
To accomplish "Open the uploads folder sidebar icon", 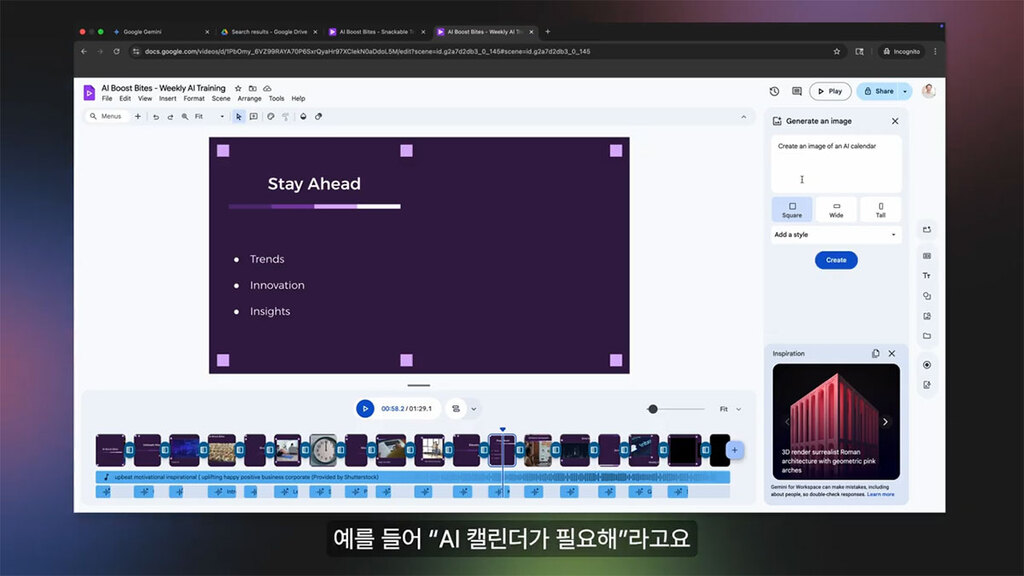I will 927,336.
